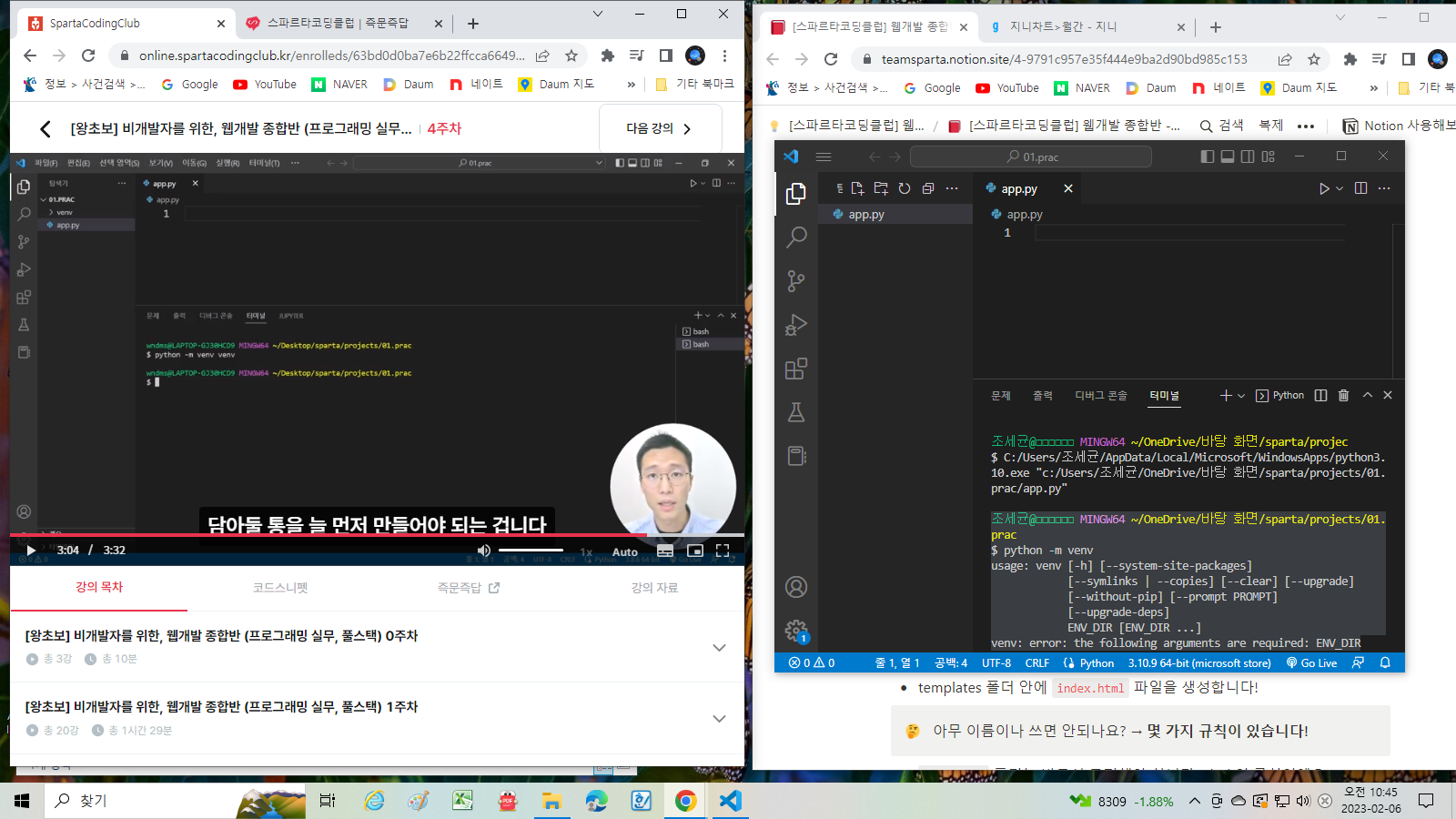Viewport: 1456px width, 819px height.
Task: Go back from lecture title arrow
Action: click(45, 128)
